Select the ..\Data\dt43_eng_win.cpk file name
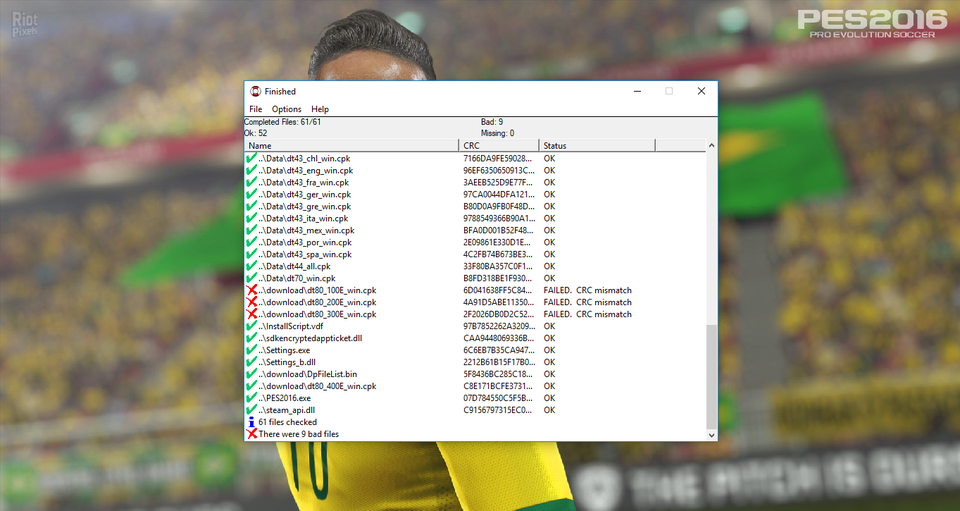 (306, 171)
